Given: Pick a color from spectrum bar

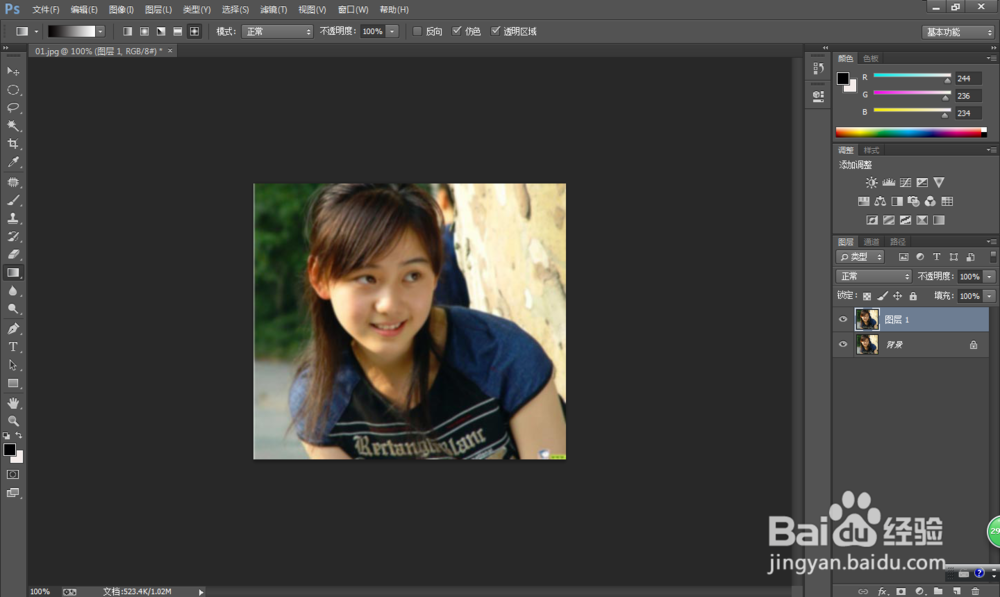Looking at the screenshot, I should (x=911, y=133).
